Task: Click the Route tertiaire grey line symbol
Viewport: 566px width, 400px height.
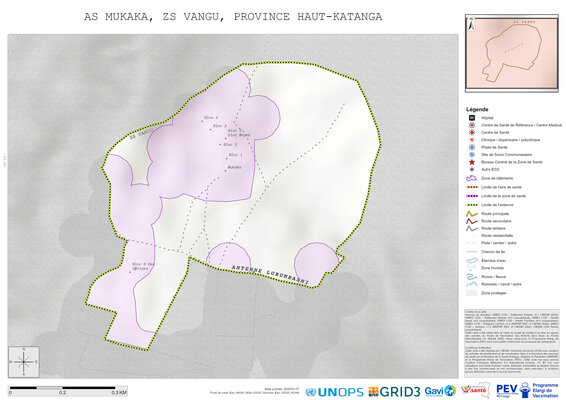Action: click(x=471, y=228)
